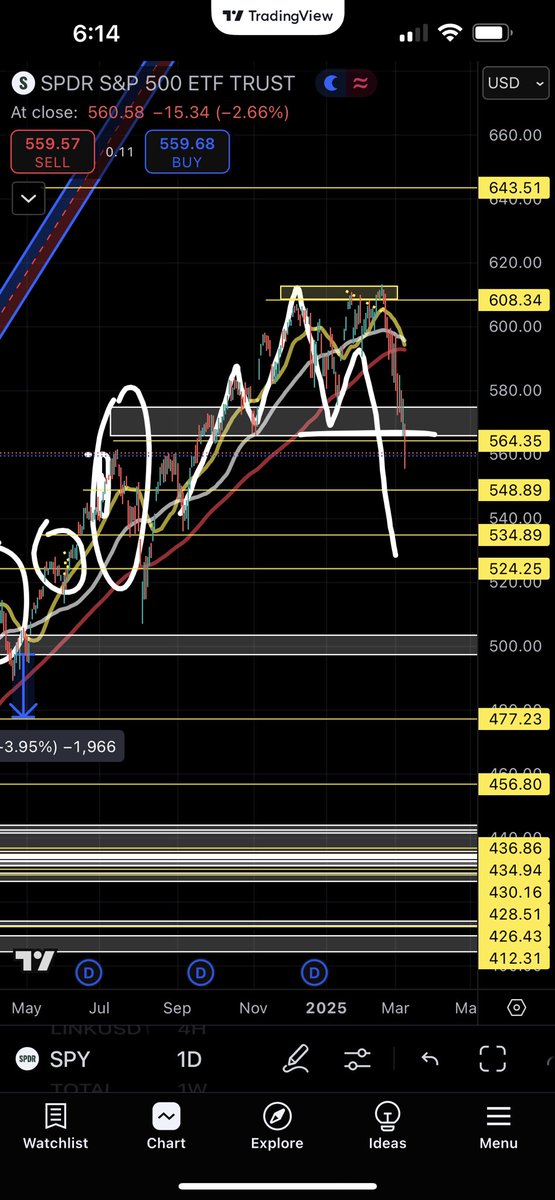This screenshot has width=555, height=1200.
Task: Tap the dividend D marker near July
Action: [x=89, y=972]
